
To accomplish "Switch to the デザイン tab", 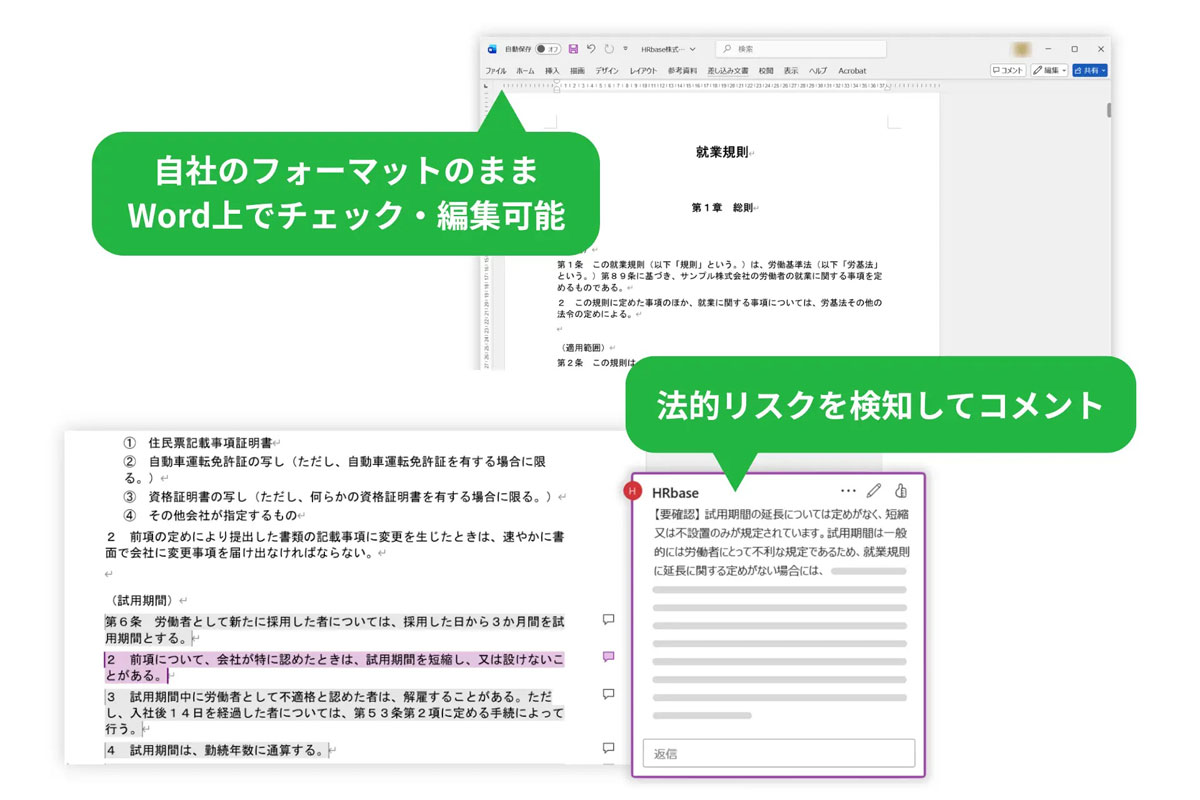I will pyautogui.click(x=607, y=71).
